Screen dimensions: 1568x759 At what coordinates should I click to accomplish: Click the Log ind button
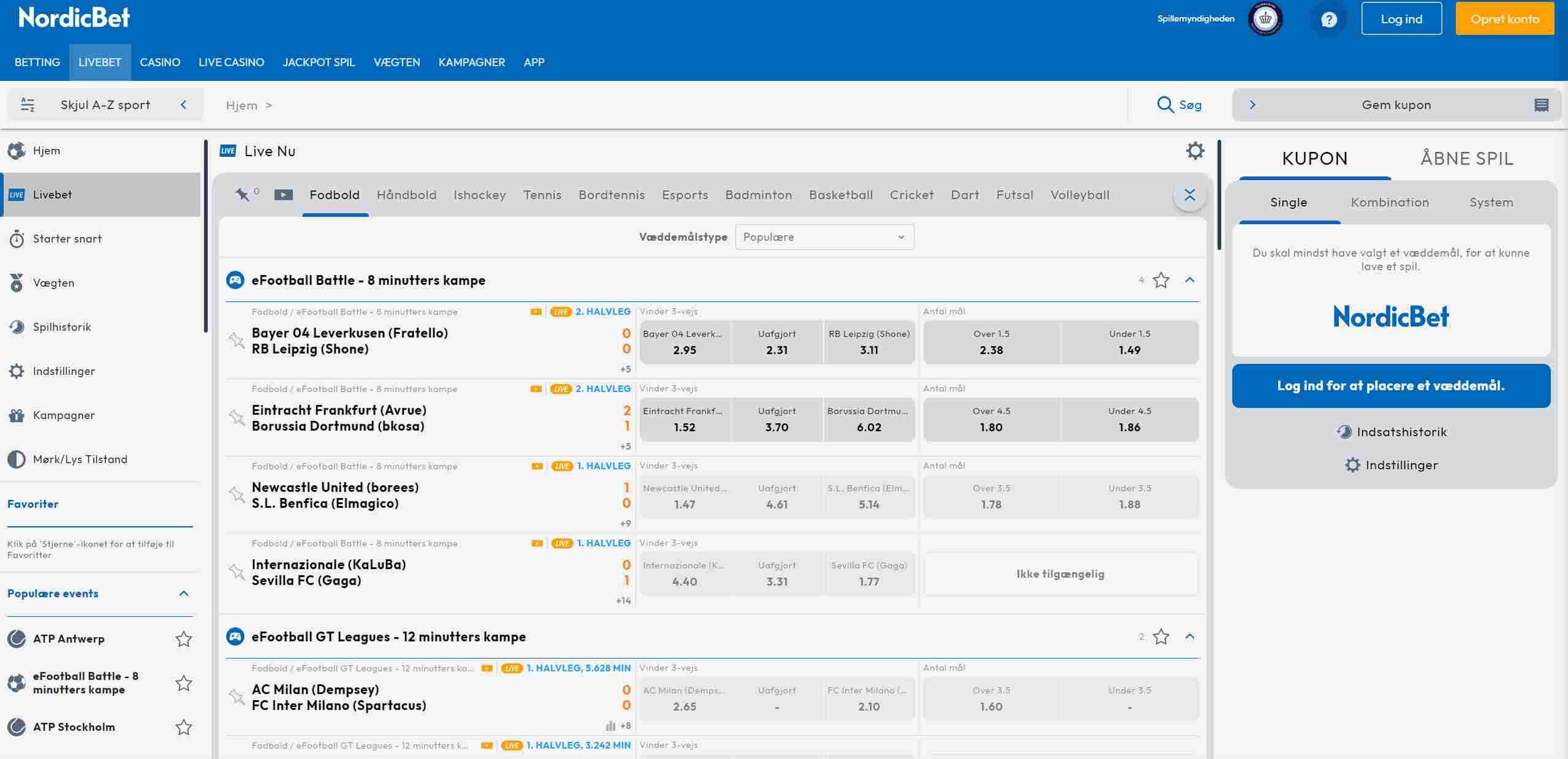(x=1401, y=19)
